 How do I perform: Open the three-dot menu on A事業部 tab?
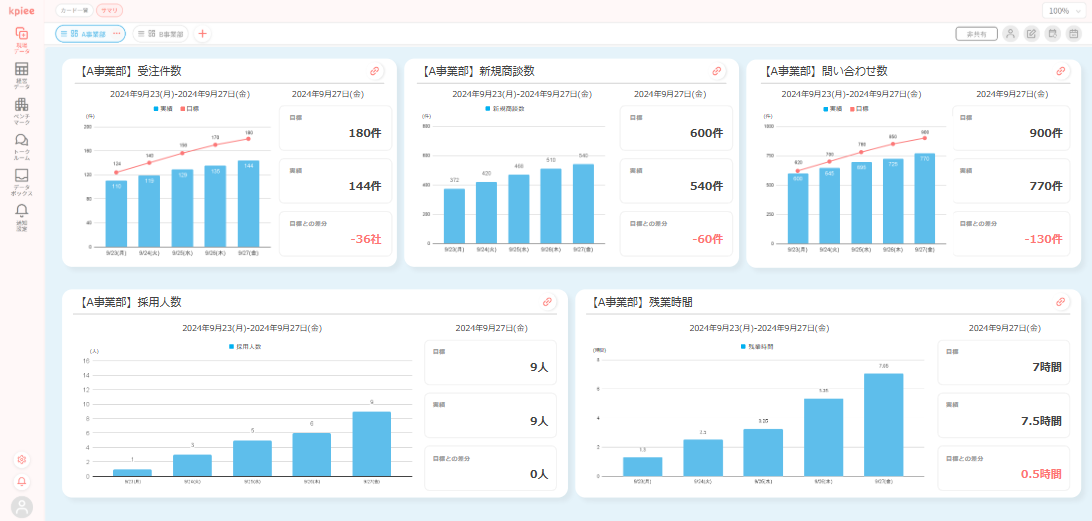116,33
